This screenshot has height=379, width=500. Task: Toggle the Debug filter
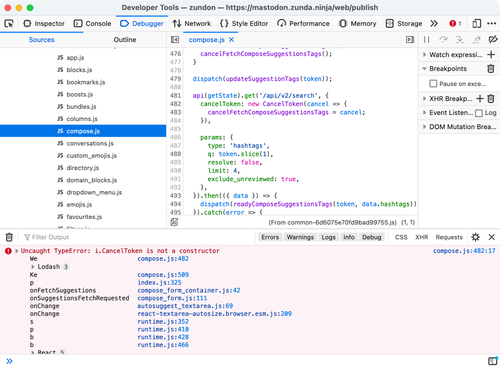[x=372, y=237]
